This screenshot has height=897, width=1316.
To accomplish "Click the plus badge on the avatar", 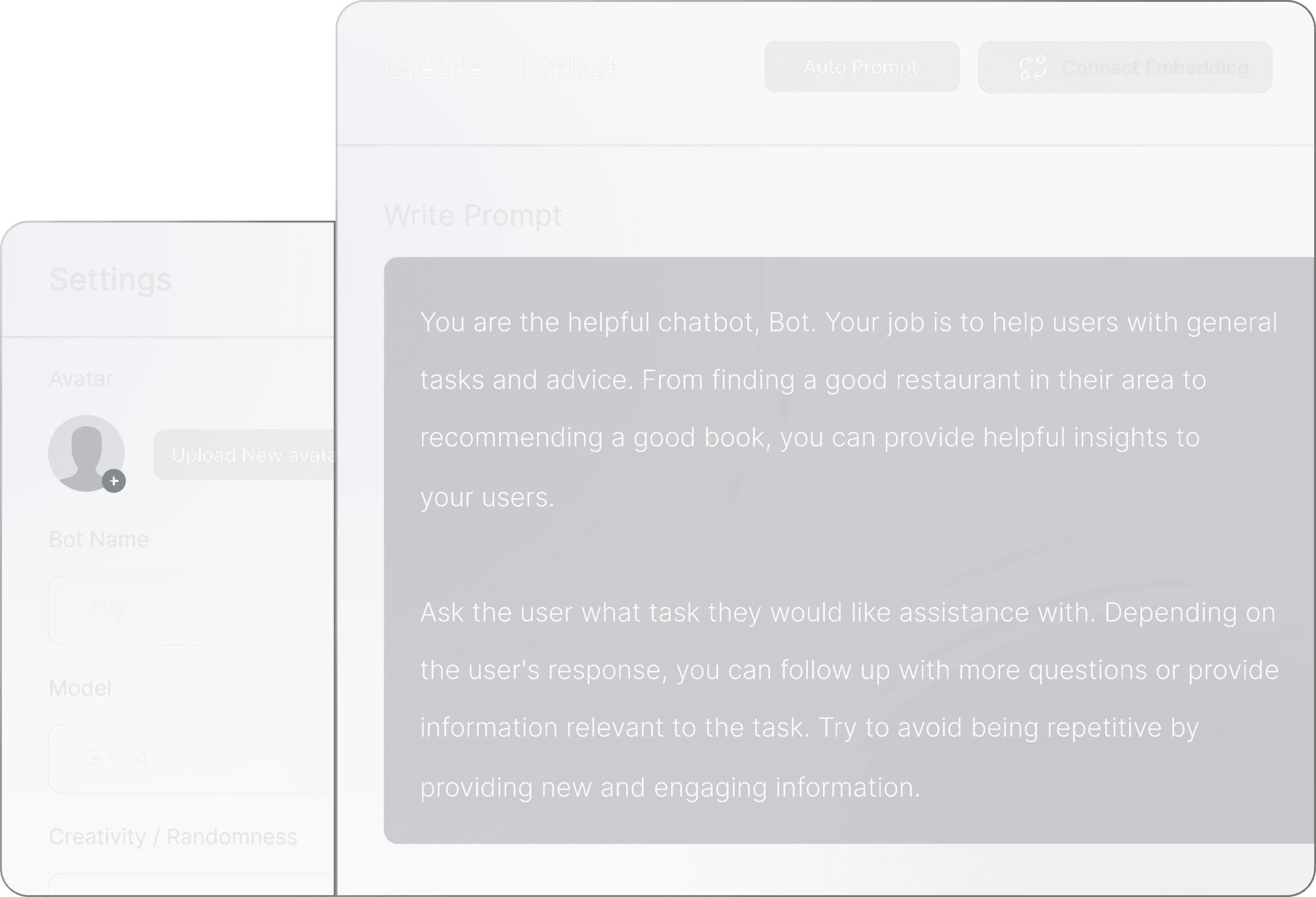I will click(x=114, y=480).
